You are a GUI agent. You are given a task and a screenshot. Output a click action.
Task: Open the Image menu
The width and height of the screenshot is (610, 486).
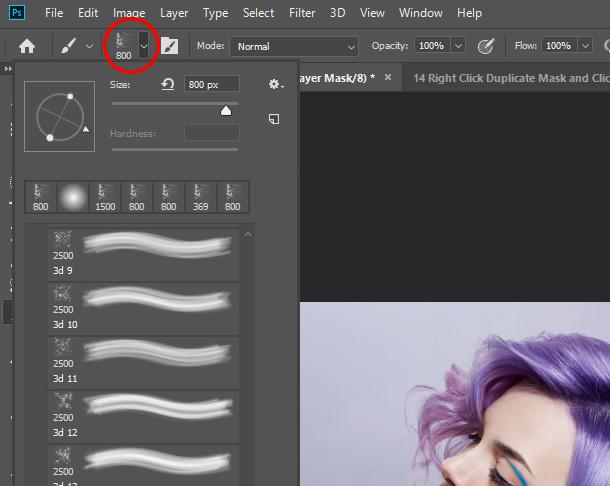(x=129, y=13)
